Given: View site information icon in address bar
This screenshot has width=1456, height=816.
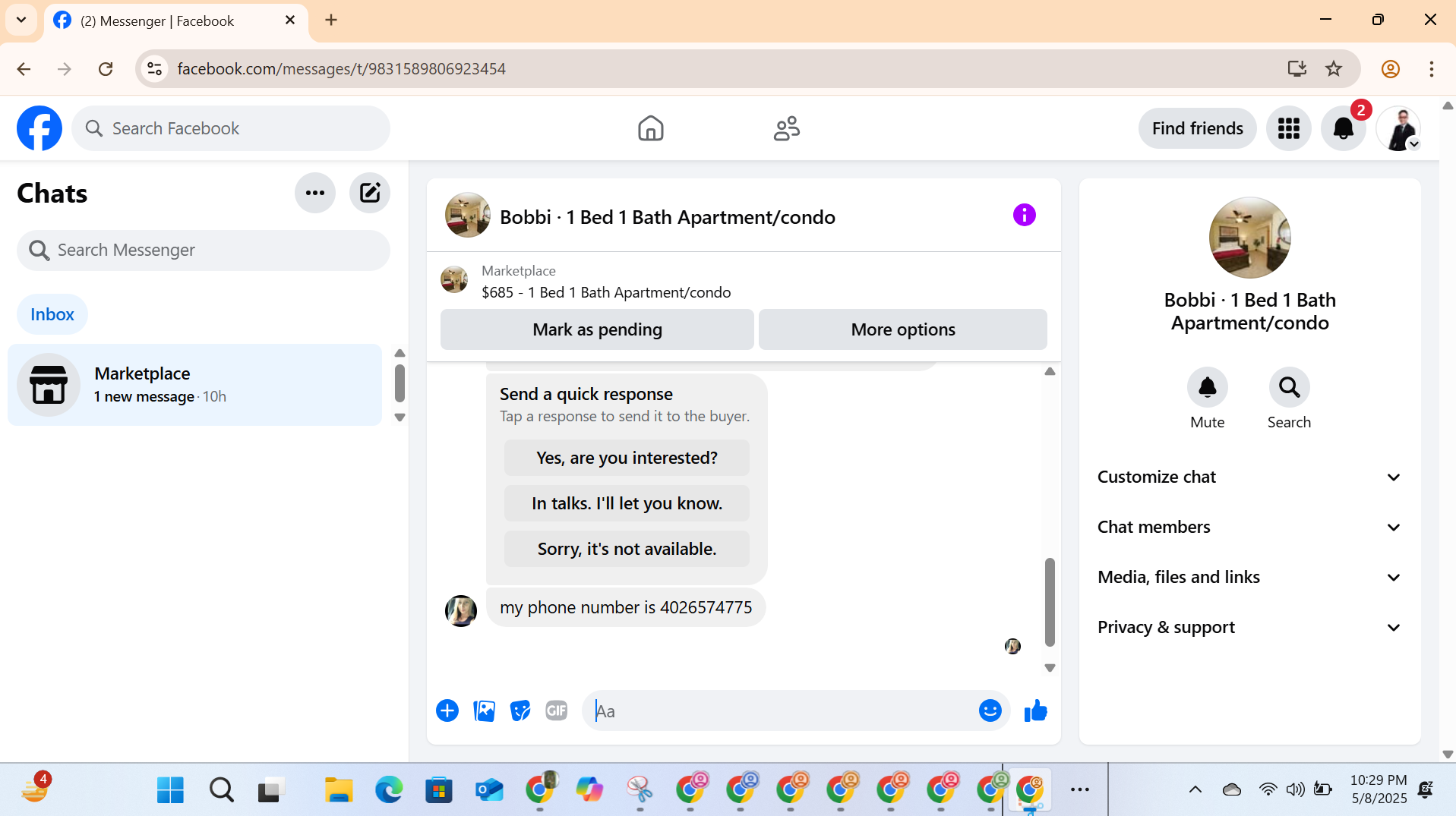Looking at the screenshot, I should pos(155,69).
